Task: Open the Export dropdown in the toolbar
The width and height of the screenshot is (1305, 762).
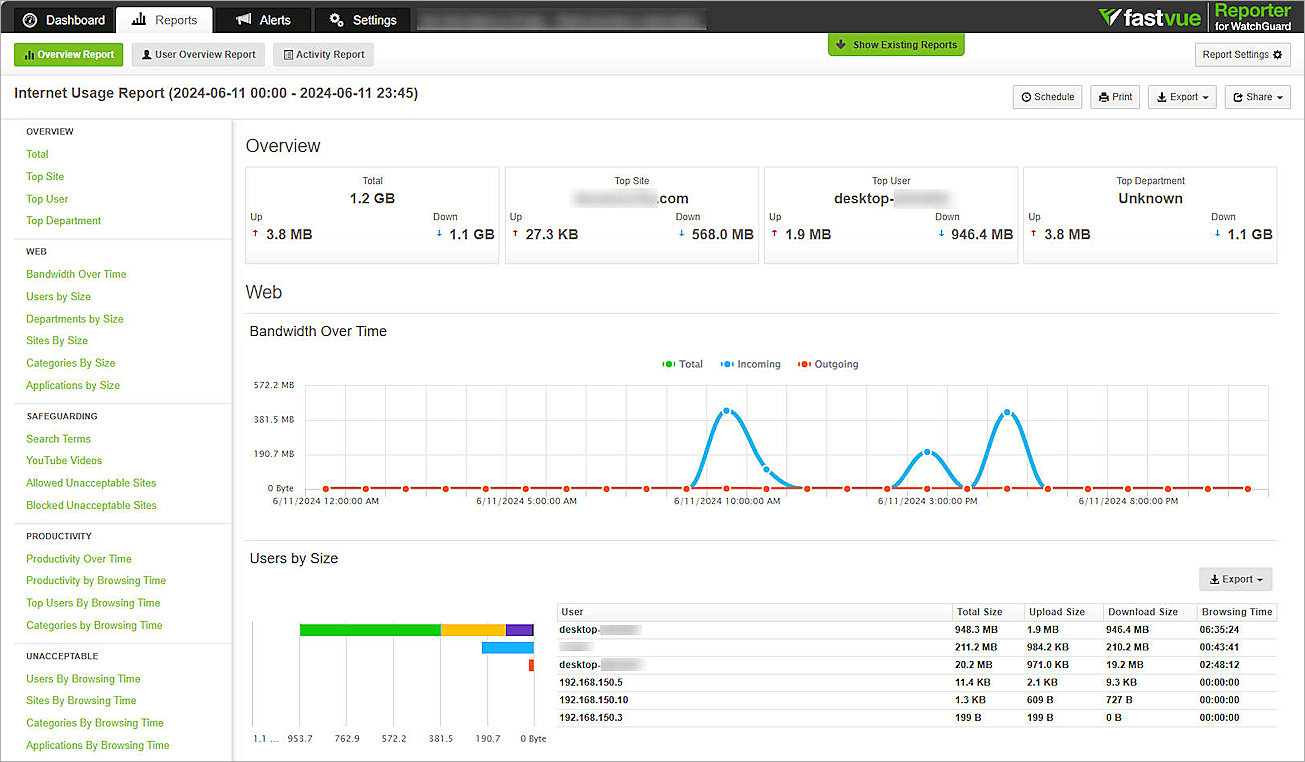Action: point(1181,97)
